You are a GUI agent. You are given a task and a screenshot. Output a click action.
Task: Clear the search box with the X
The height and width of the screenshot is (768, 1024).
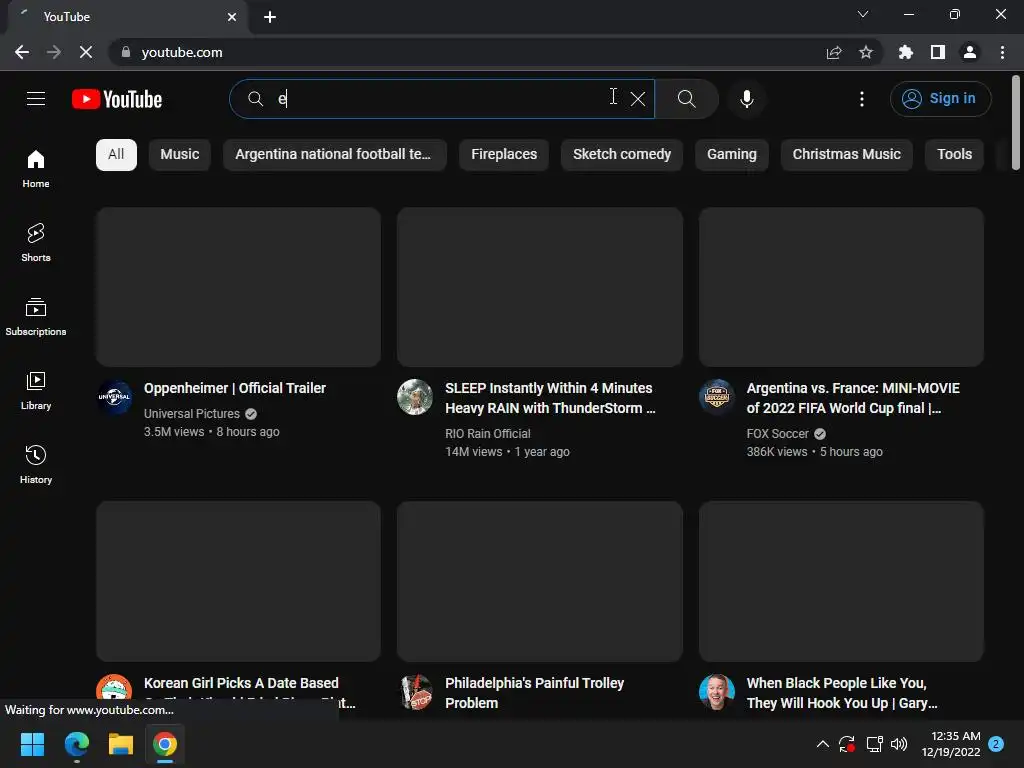pos(638,99)
